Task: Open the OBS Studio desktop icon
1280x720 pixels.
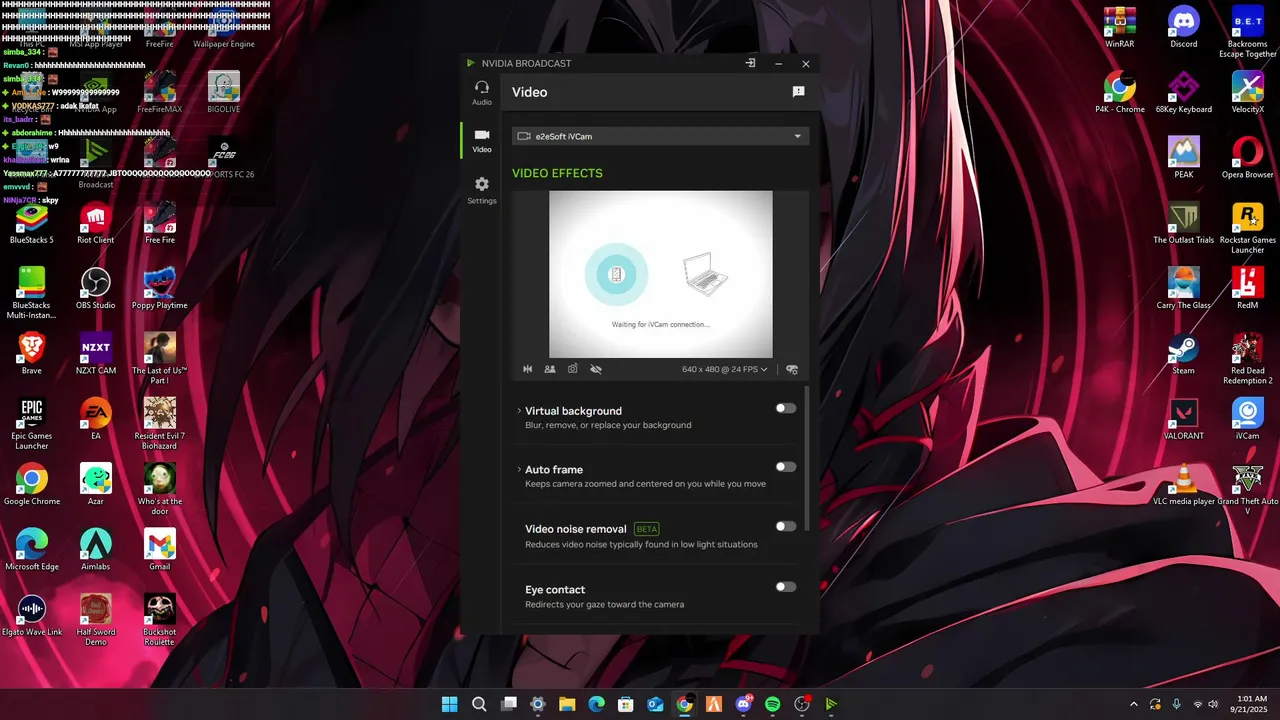Action: [x=96, y=289]
